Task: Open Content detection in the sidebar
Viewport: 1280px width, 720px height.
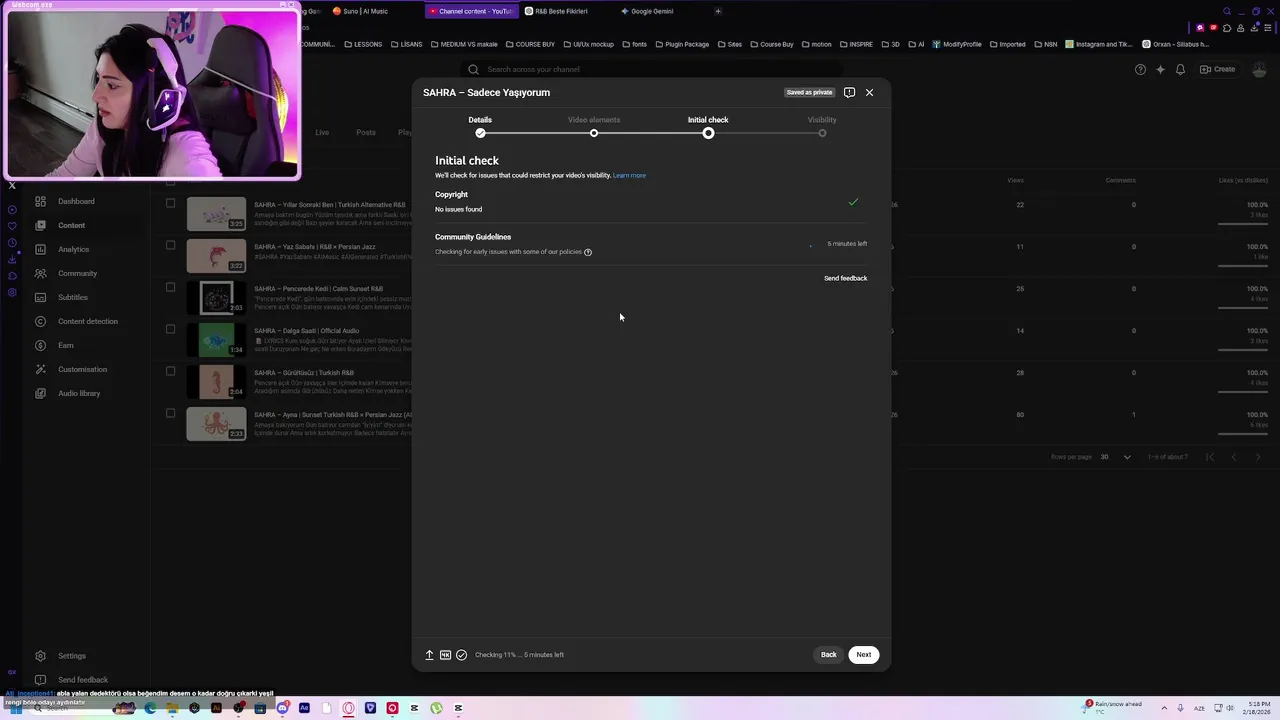Action: (x=87, y=321)
